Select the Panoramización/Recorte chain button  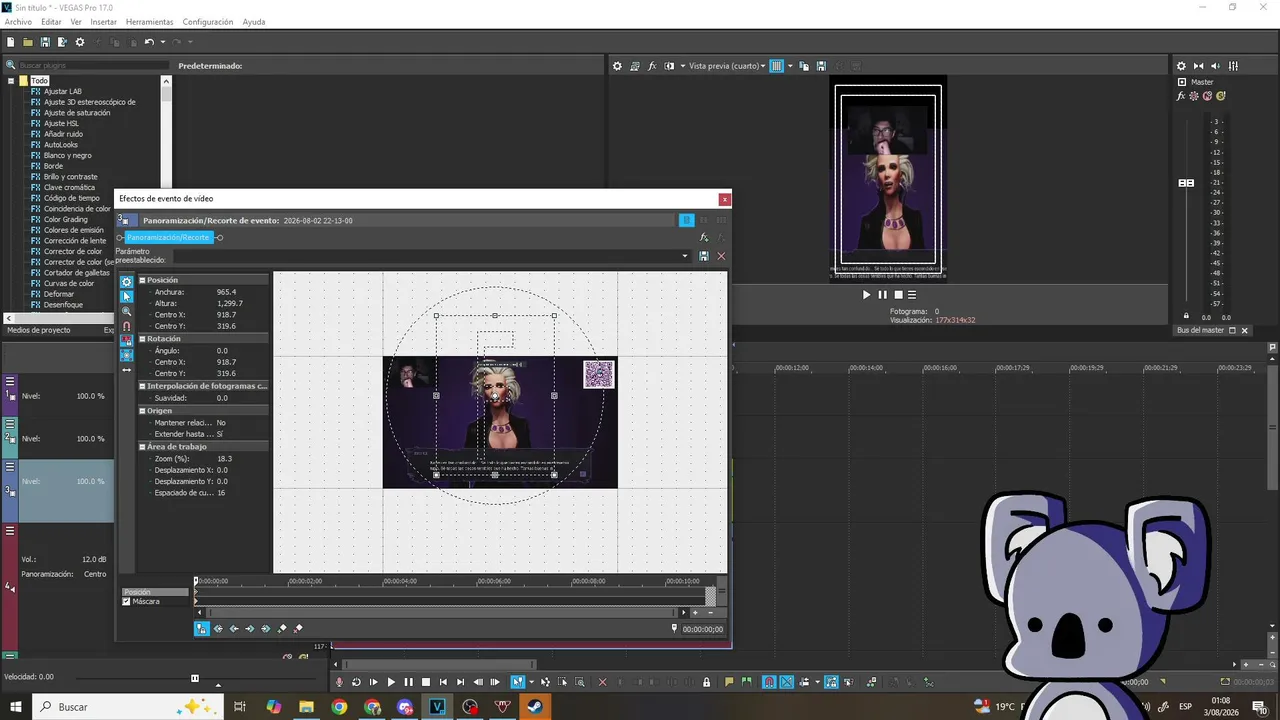click(169, 238)
